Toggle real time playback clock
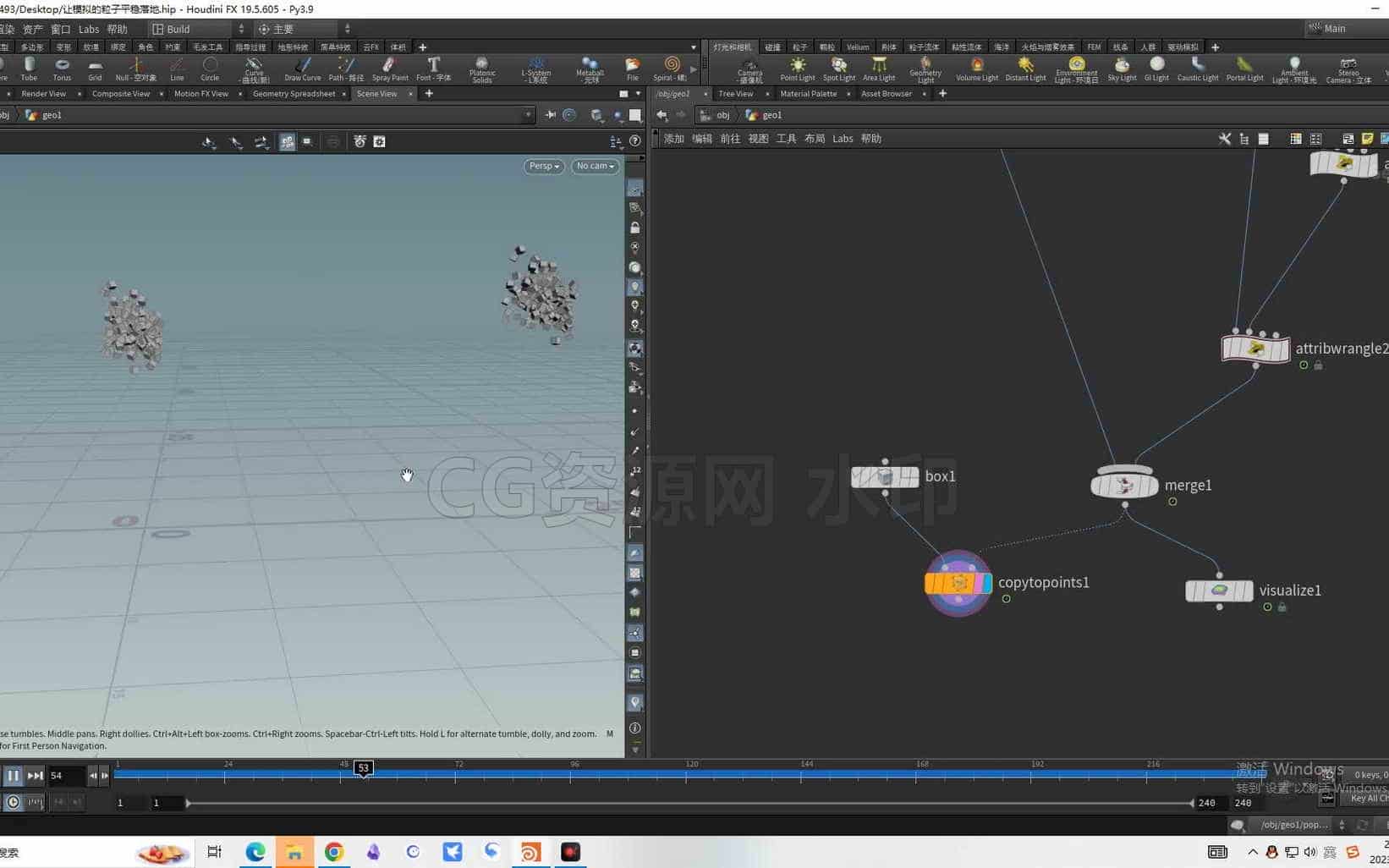The width and height of the screenshot is (1389, 868). pyautogui.click(x=14, y=802)
